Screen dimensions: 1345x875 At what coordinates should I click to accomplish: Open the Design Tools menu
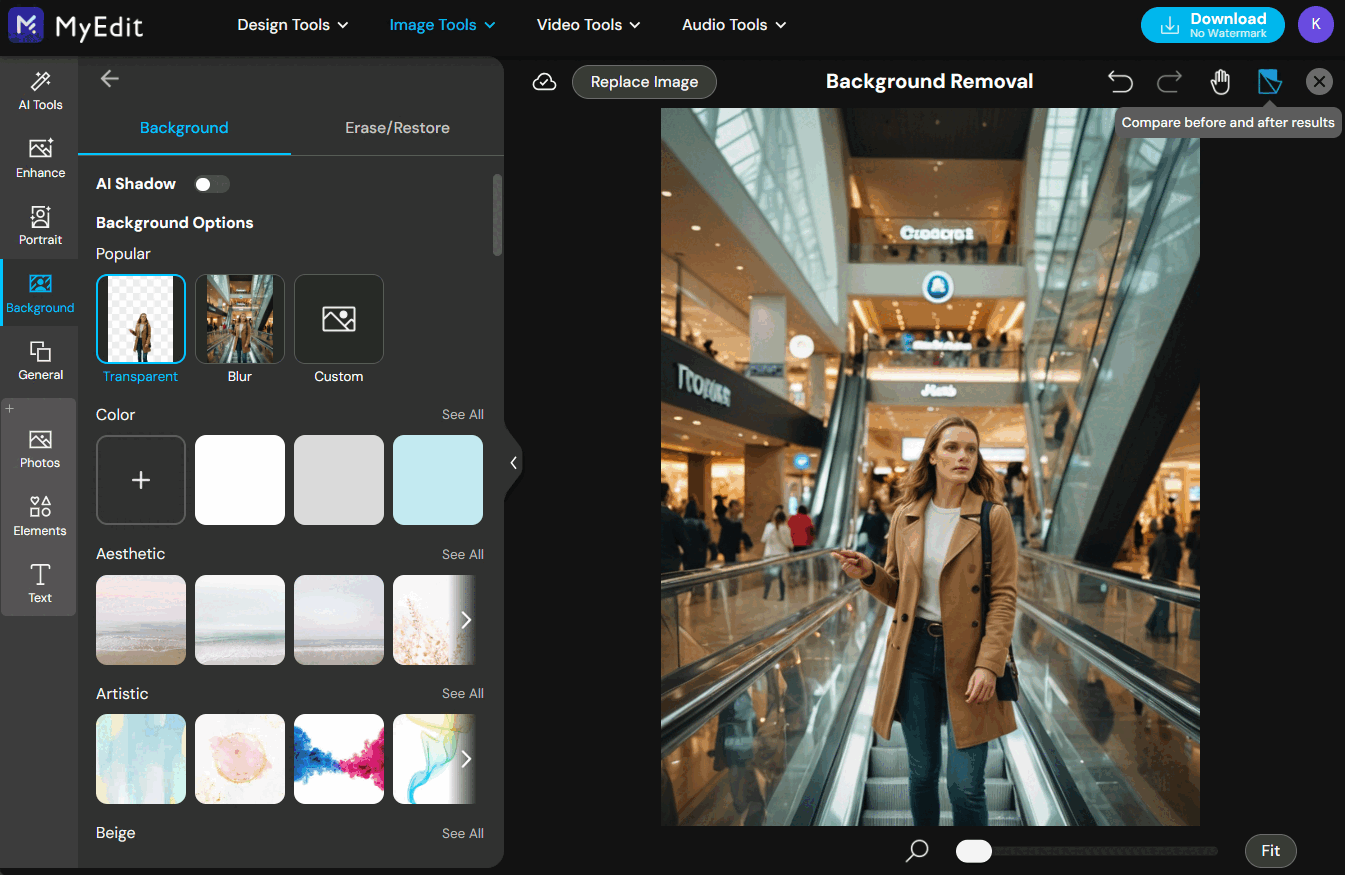292,25
